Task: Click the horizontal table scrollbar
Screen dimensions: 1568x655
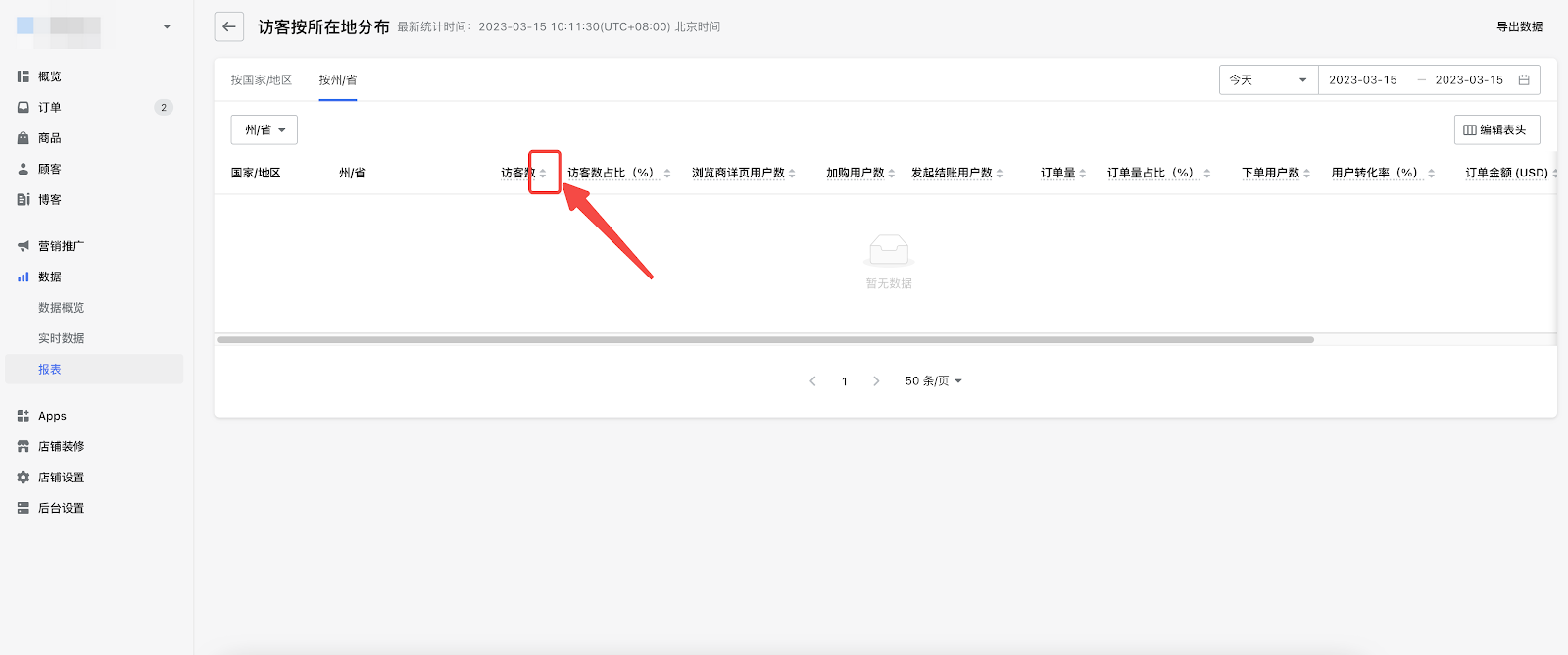Action: point(764,340)
